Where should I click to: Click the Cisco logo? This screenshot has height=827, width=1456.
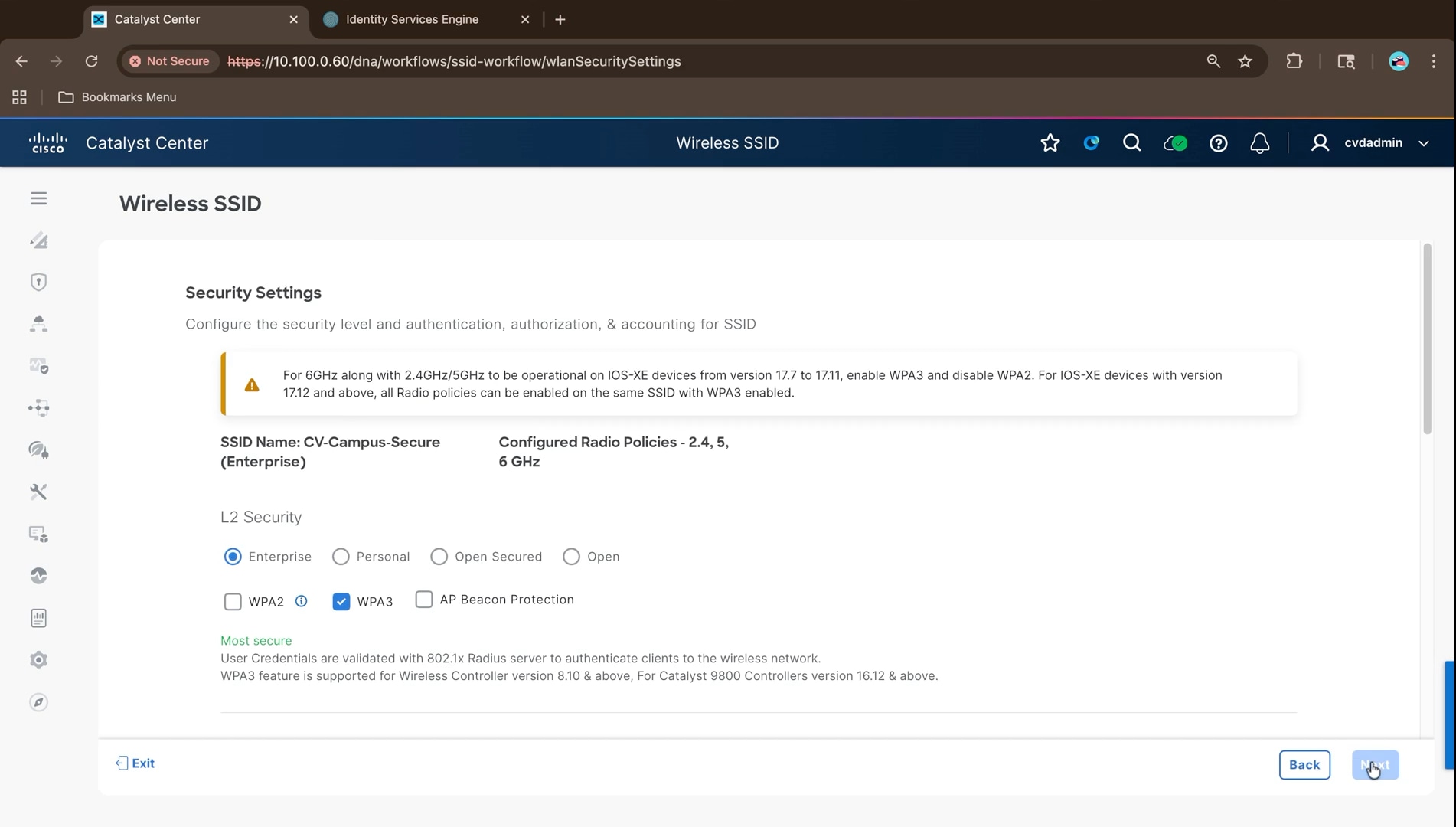tap(47, 143)
